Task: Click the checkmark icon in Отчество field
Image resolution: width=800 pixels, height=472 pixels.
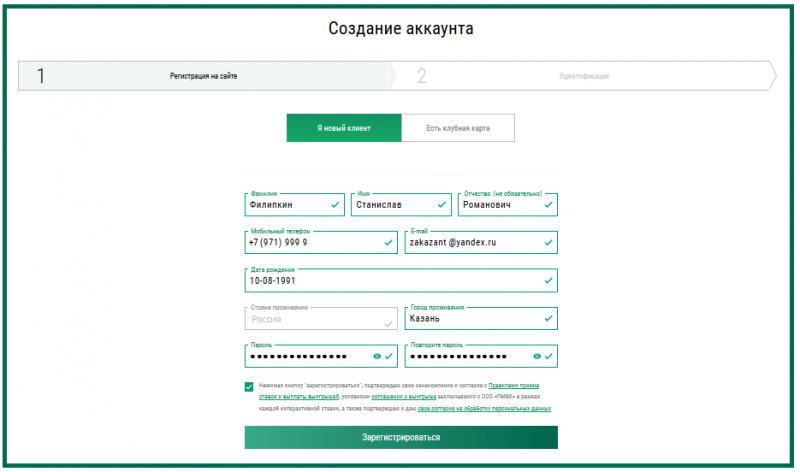Action: [x=548, y=205]
